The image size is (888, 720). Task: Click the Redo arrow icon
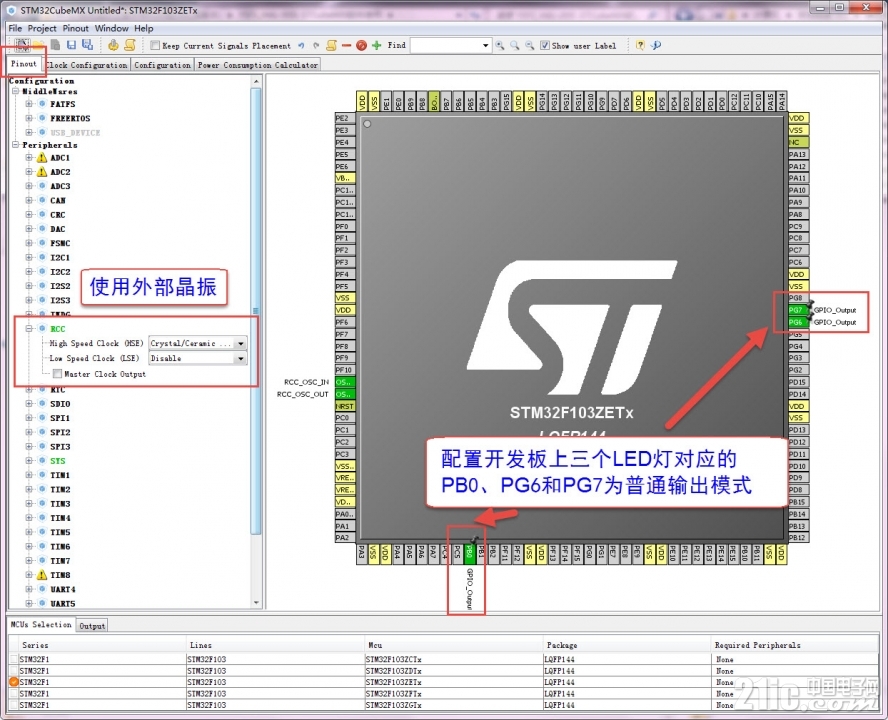316,45
